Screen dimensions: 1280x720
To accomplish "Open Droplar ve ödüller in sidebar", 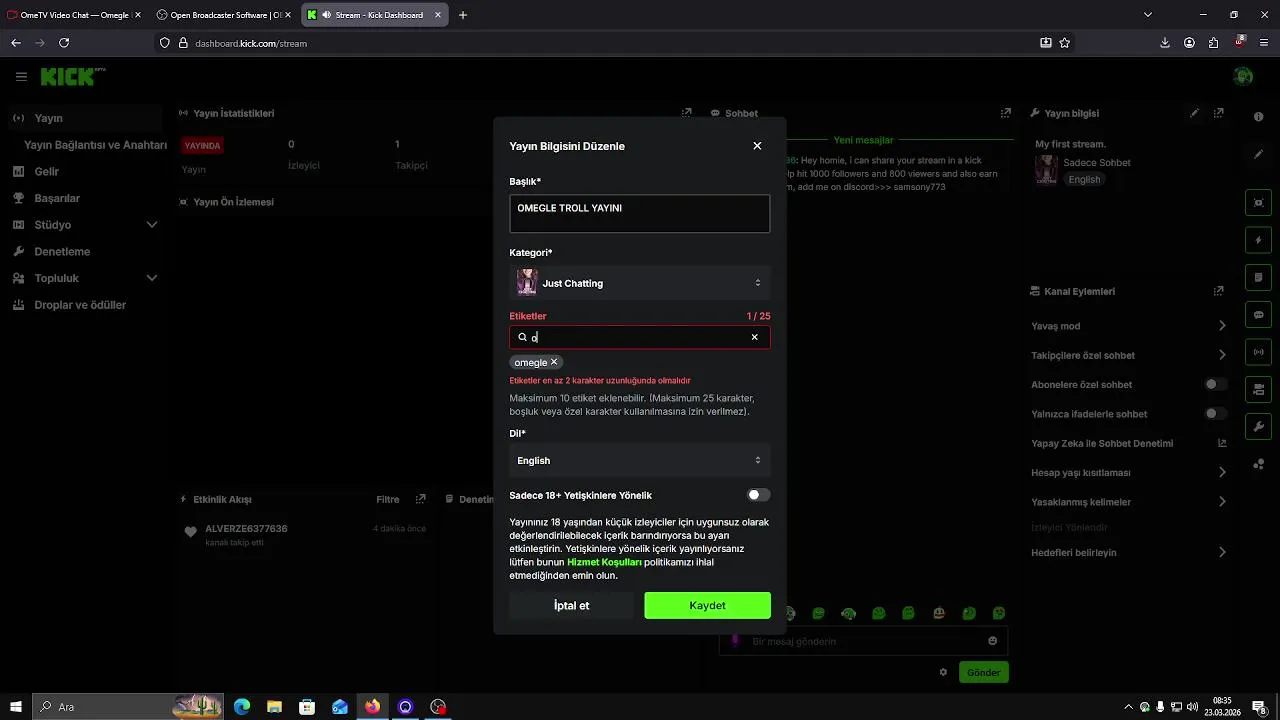I will point(84,305).
